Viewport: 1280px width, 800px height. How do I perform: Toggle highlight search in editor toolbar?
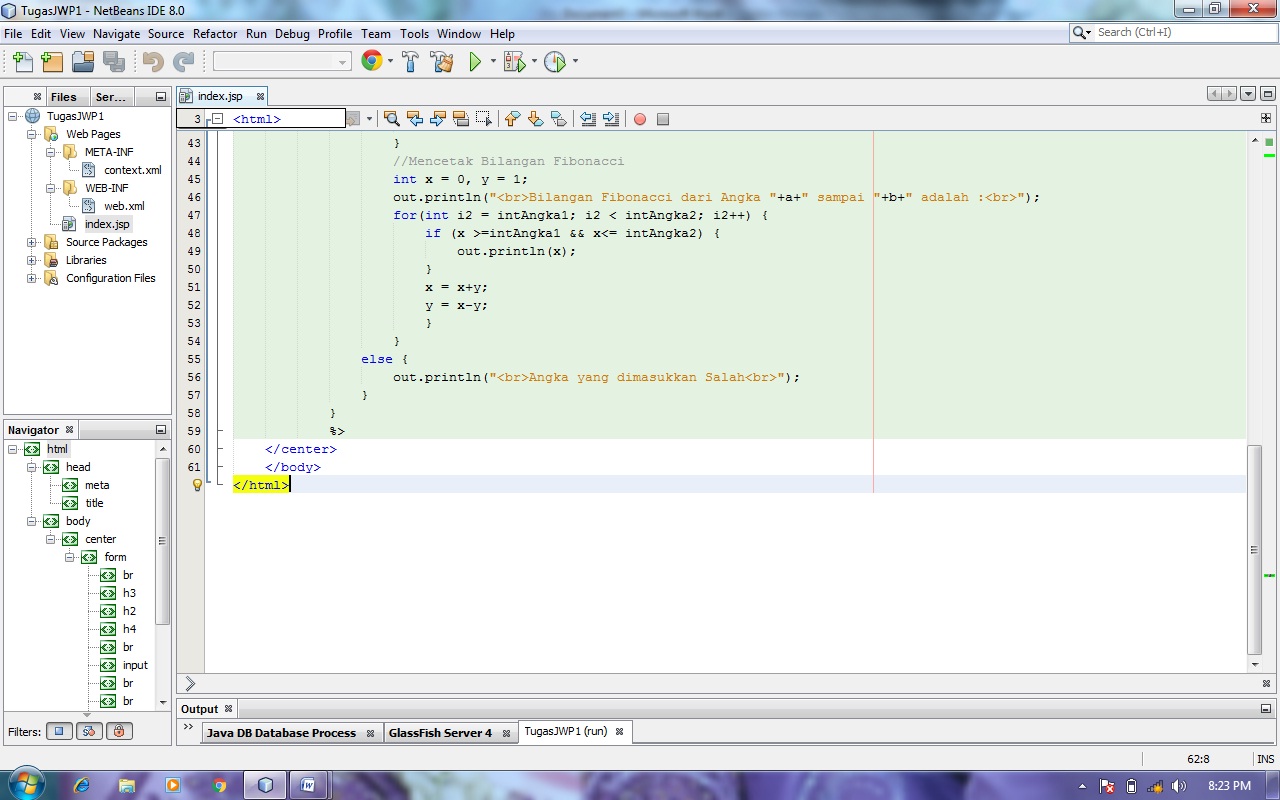(461, 119)
